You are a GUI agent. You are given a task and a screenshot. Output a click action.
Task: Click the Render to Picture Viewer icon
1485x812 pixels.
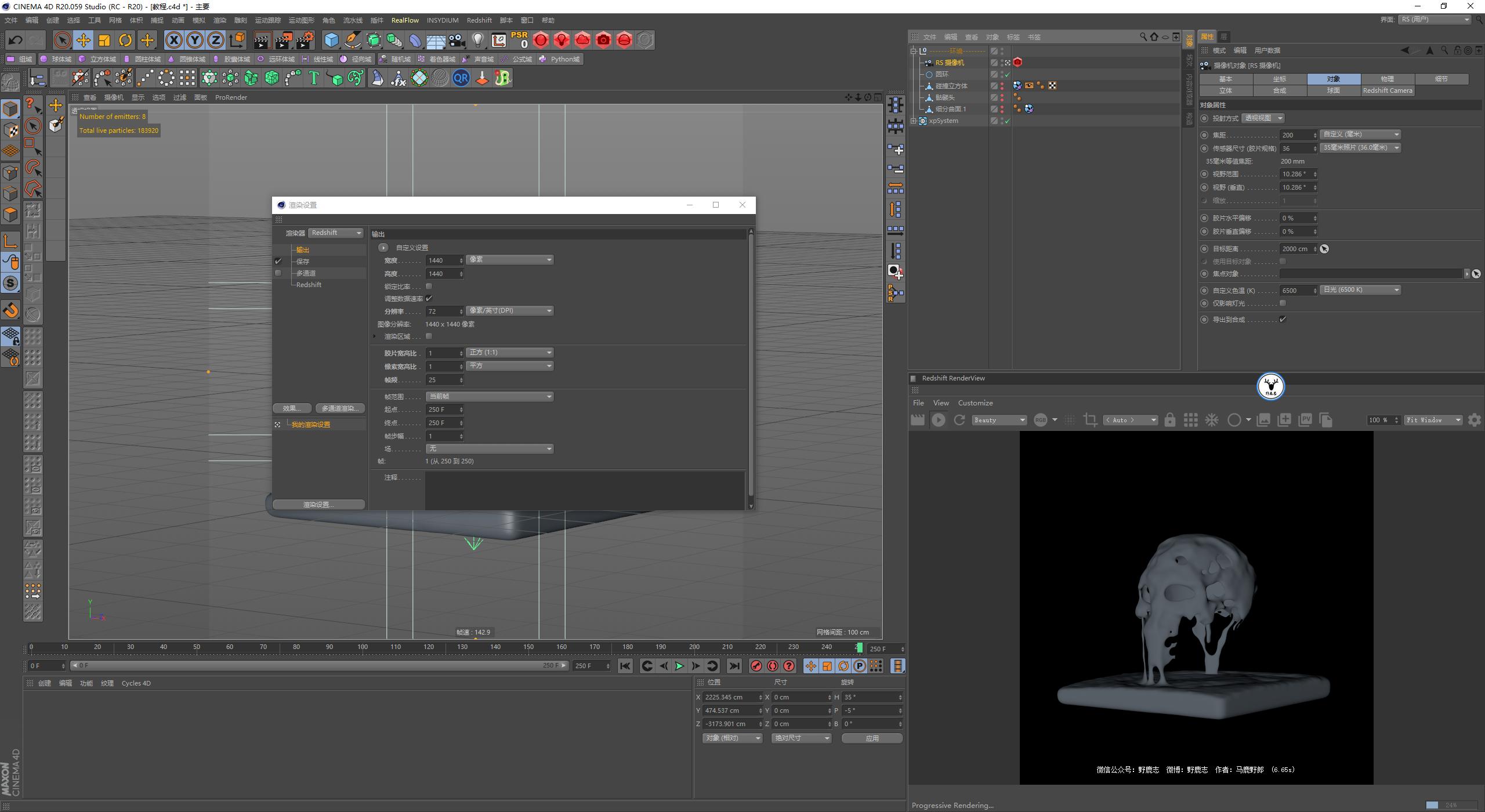coord(284,40)
